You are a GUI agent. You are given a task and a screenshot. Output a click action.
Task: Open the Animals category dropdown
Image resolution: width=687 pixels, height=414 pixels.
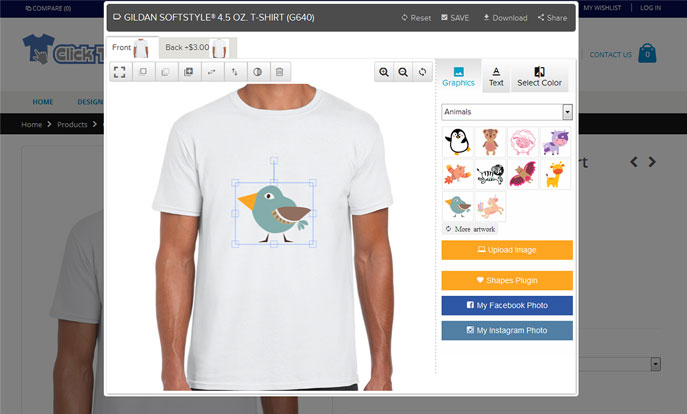click(507, 112)
